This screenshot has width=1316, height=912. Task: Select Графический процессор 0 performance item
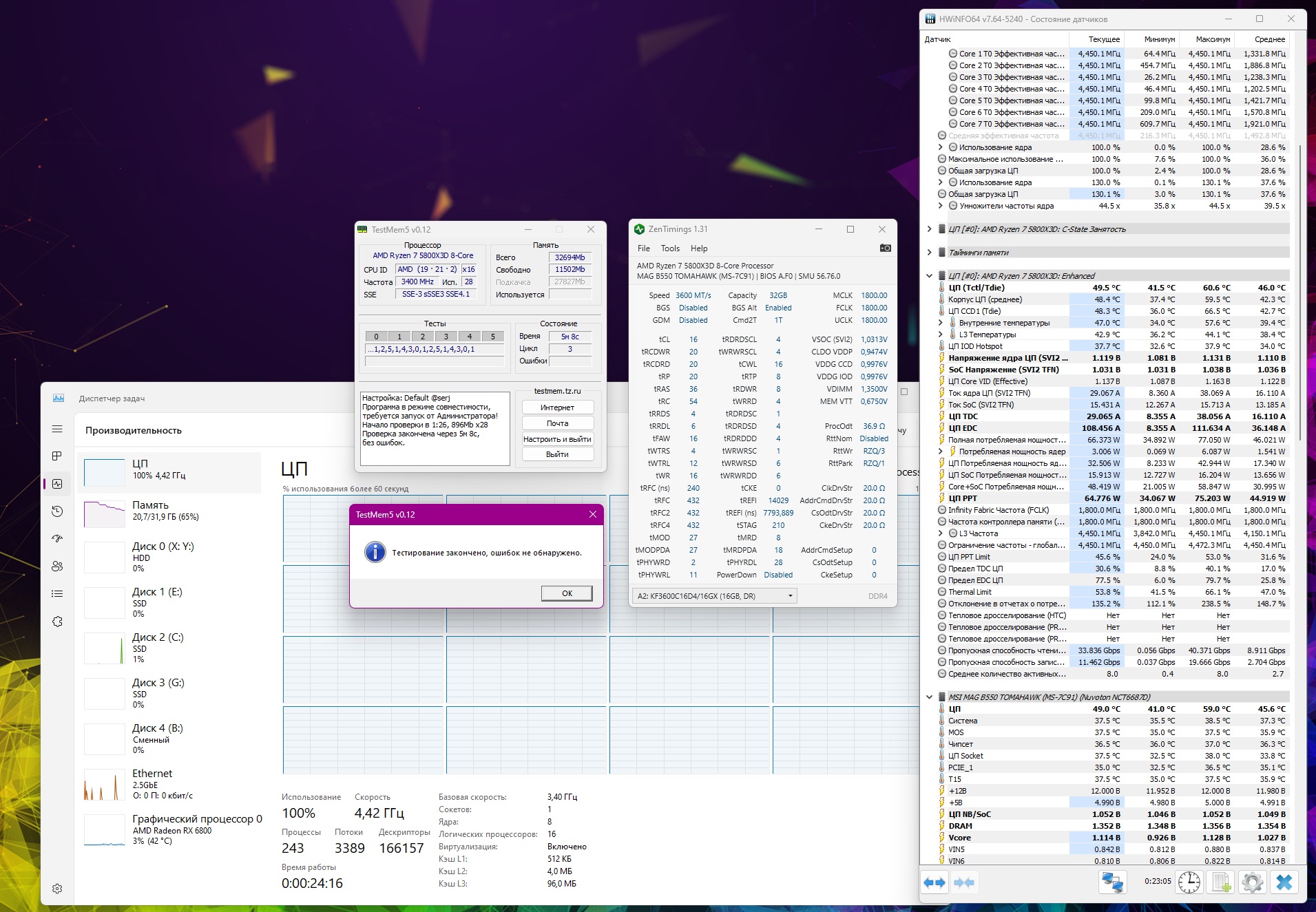171,829
